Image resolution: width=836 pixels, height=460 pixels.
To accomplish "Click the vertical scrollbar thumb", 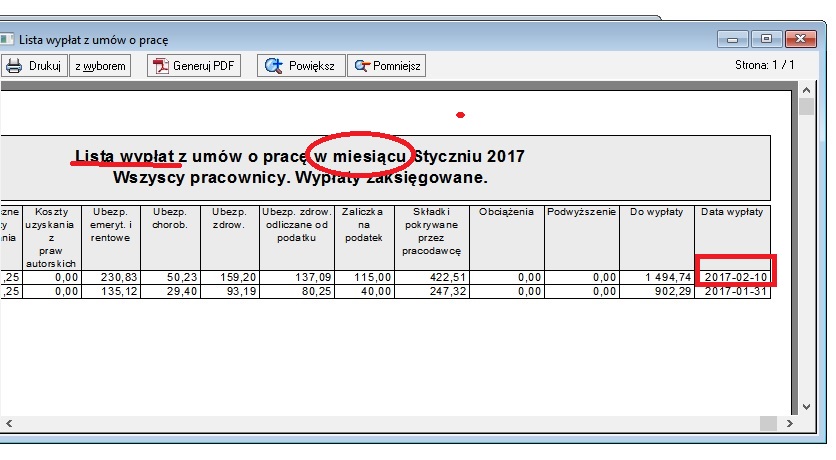I will (x=806, y=107).
